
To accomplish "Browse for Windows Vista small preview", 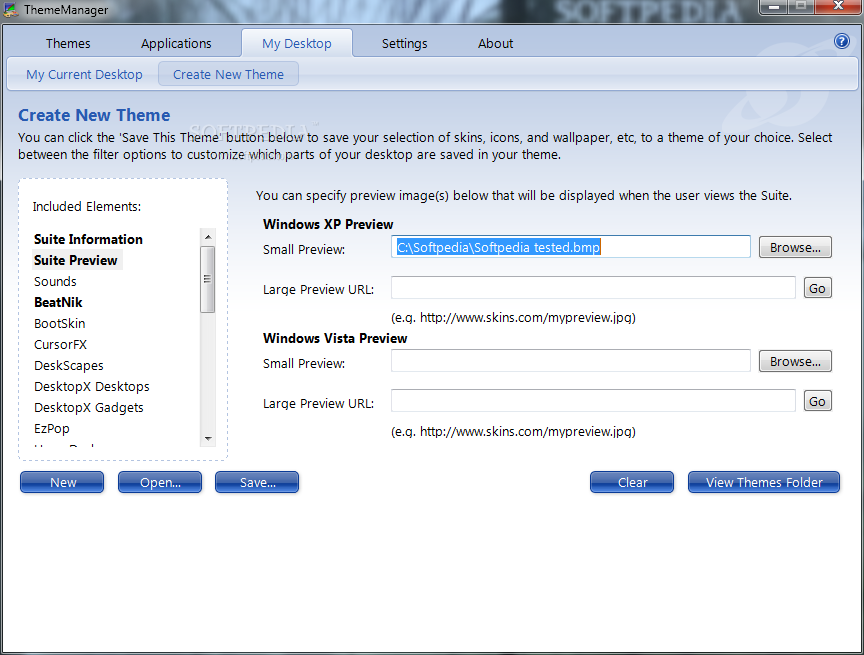I will 795,361.
